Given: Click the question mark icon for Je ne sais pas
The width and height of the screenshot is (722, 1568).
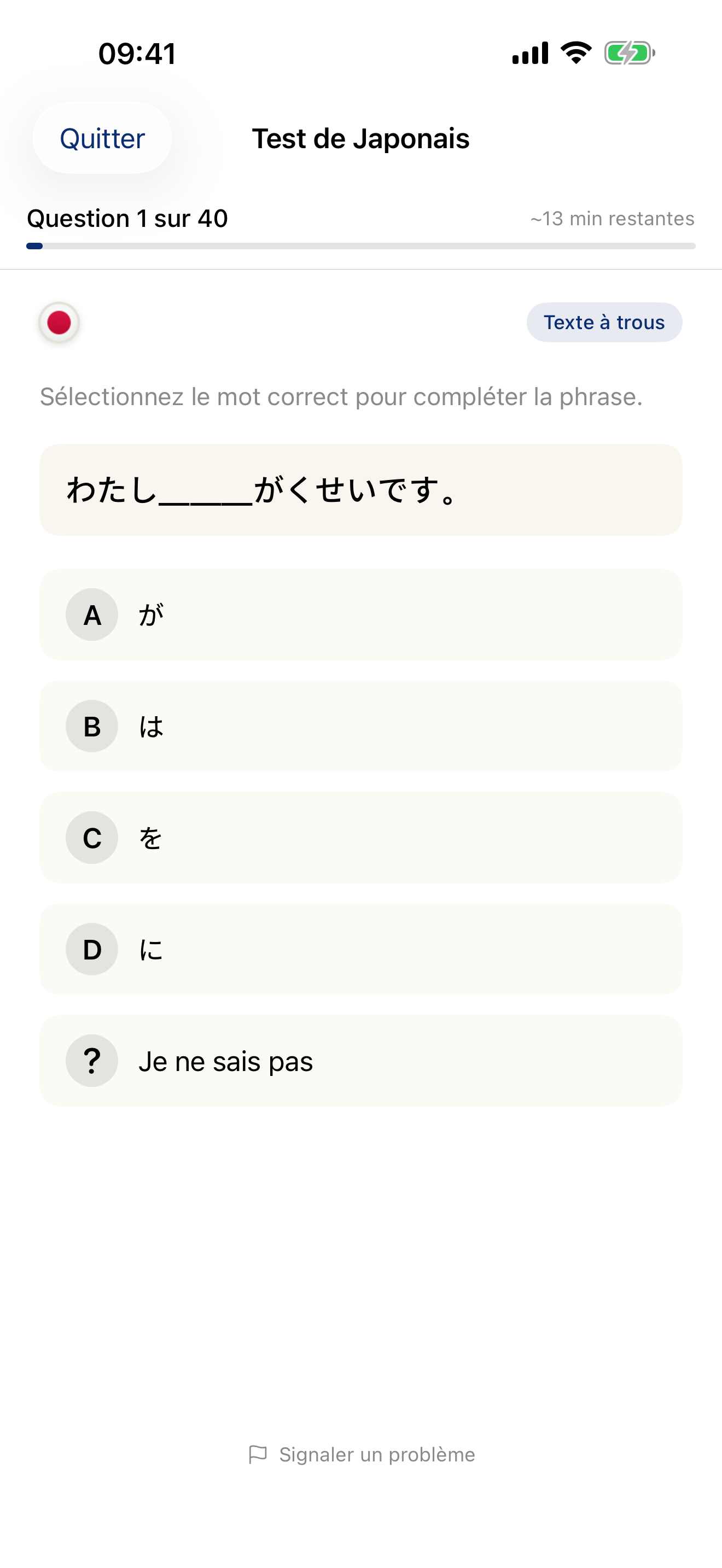Looking at the screenshot, I should 91,1060.
